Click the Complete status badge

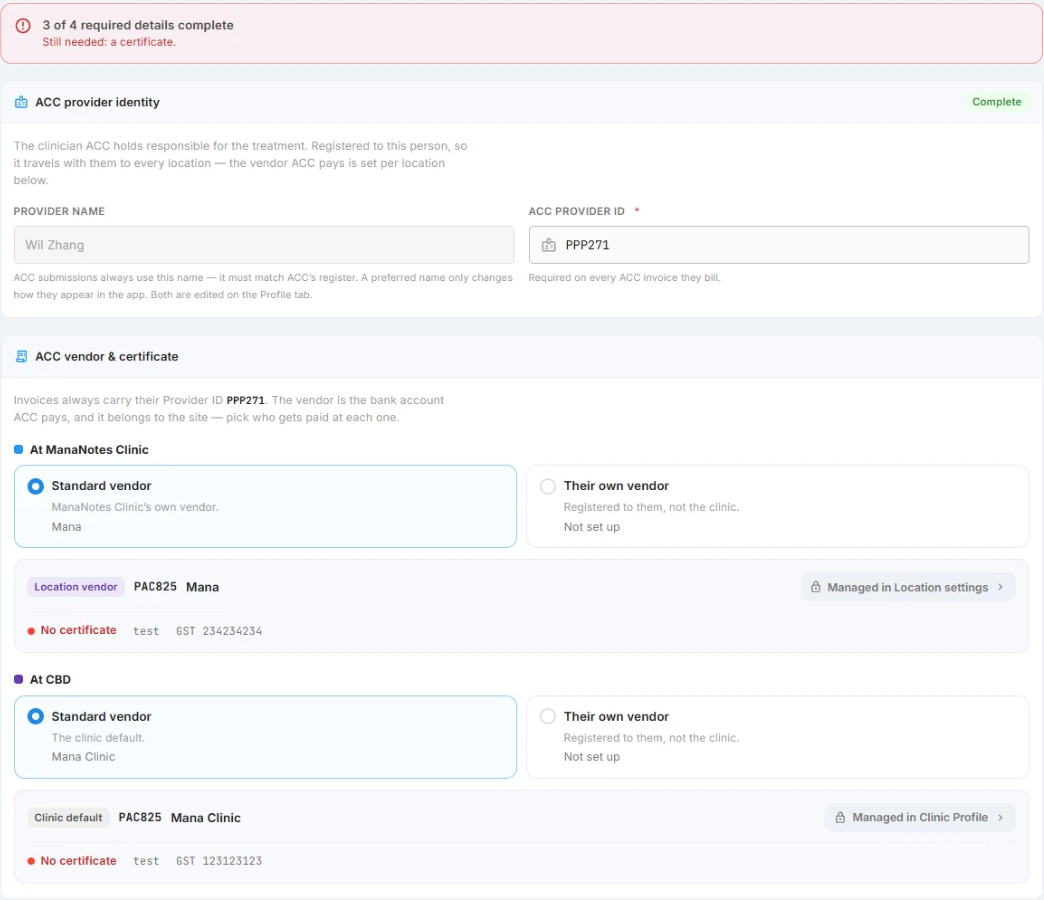pyautogui.click(x=996, y=102)
